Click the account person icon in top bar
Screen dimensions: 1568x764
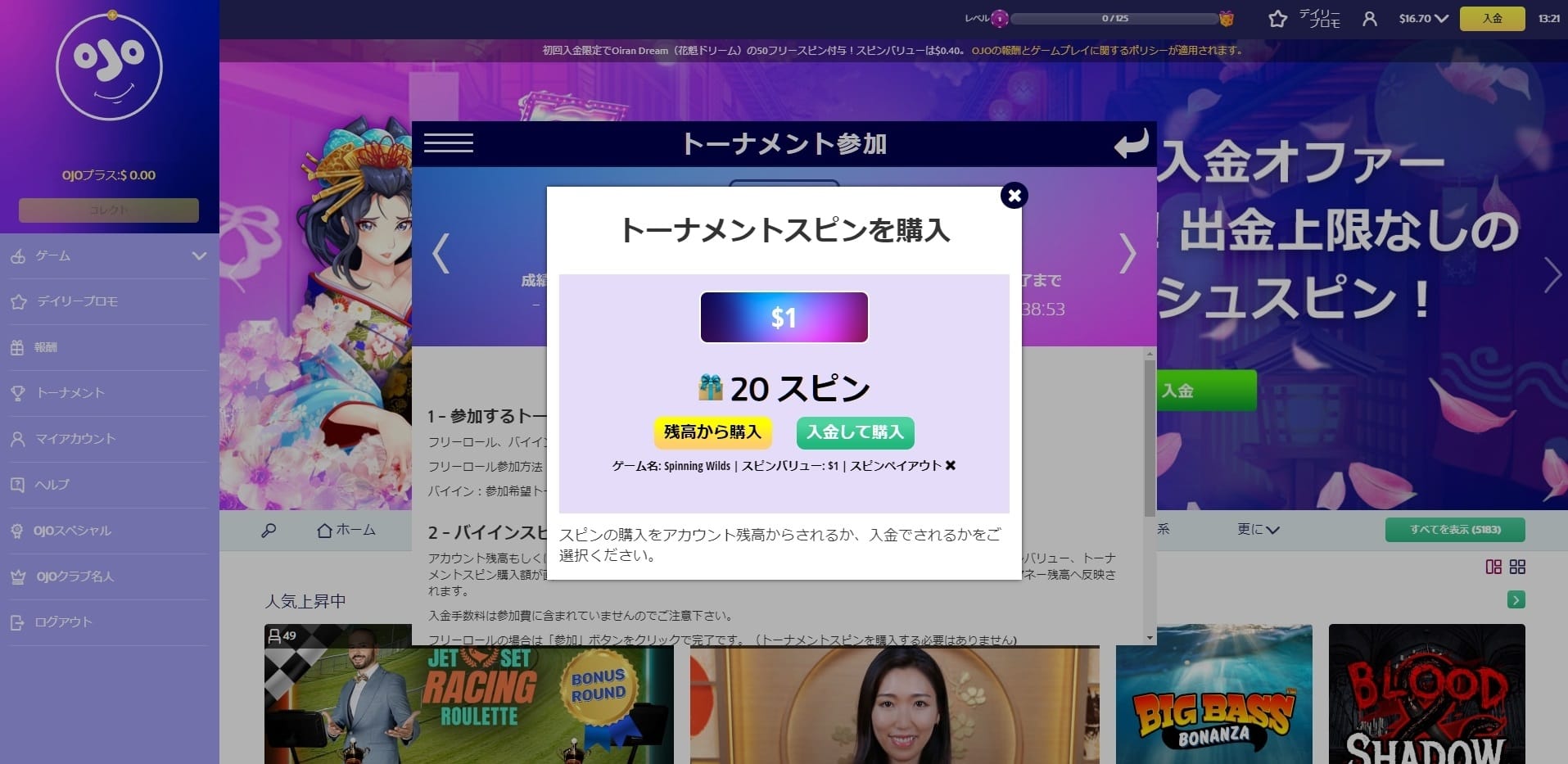1369,17
